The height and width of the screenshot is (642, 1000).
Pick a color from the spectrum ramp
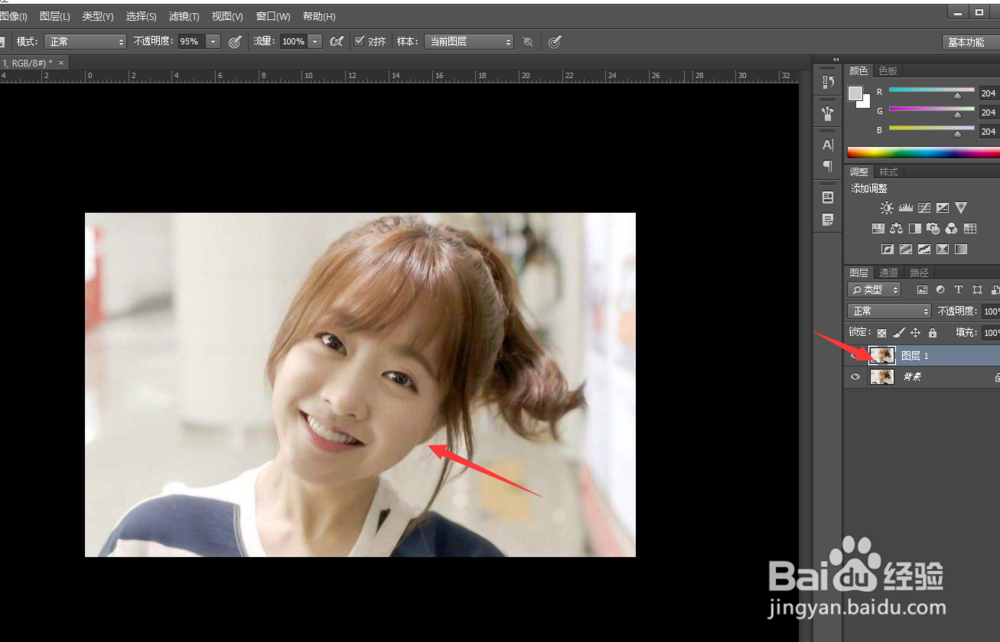tap(923, 152)
